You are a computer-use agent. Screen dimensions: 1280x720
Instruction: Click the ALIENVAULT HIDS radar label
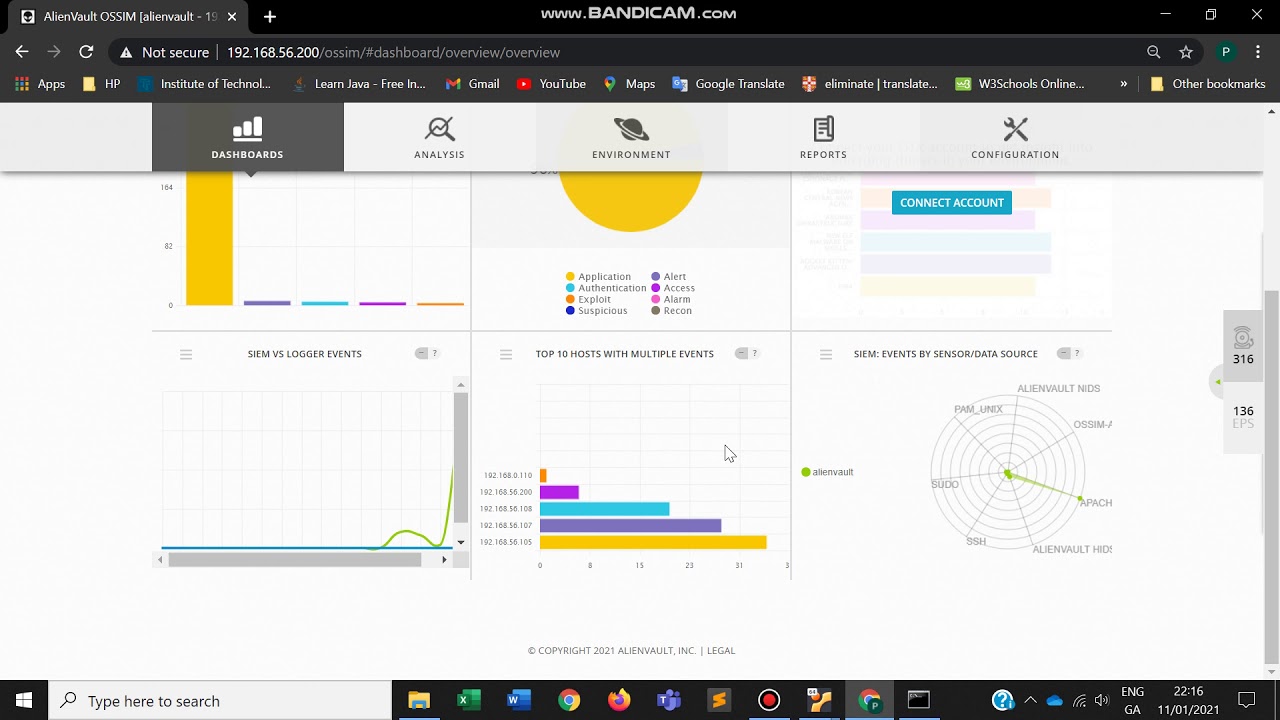pyautogui.click(x=1072, y=549)
